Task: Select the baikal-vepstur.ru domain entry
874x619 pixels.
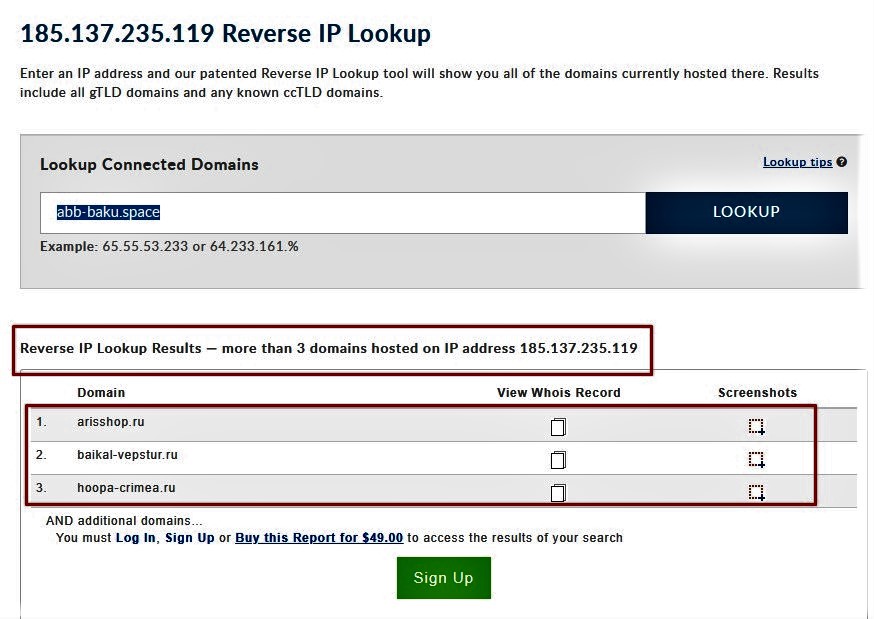Action: 127,455
